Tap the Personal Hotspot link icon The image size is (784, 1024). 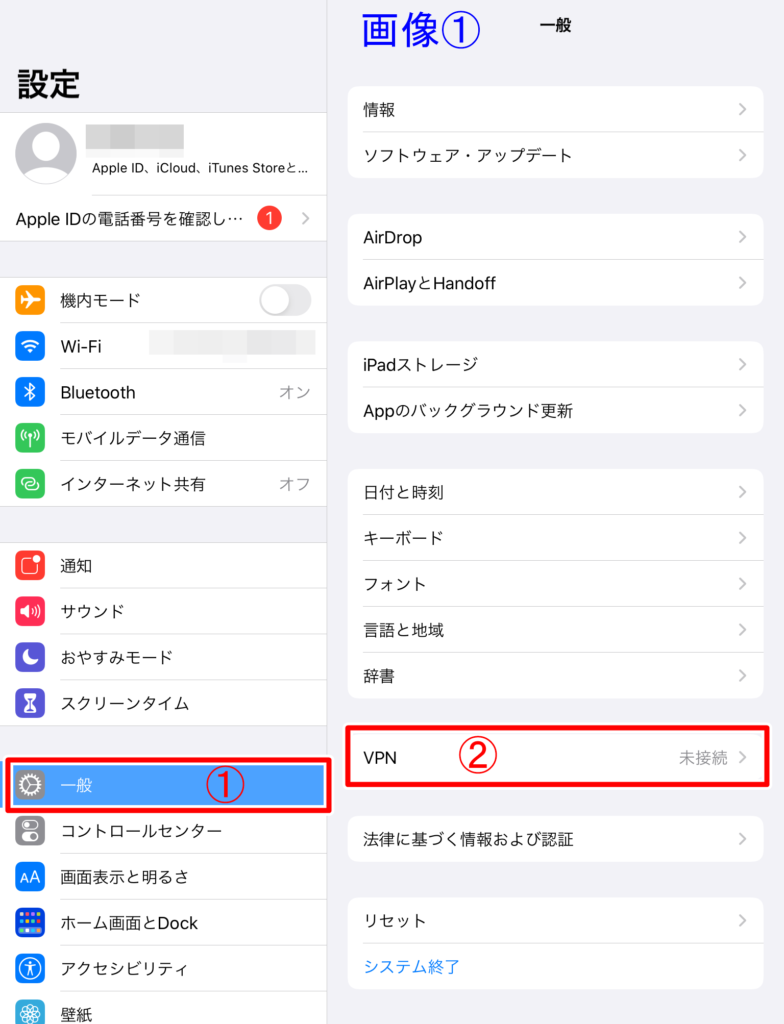(x=30, y=484)
